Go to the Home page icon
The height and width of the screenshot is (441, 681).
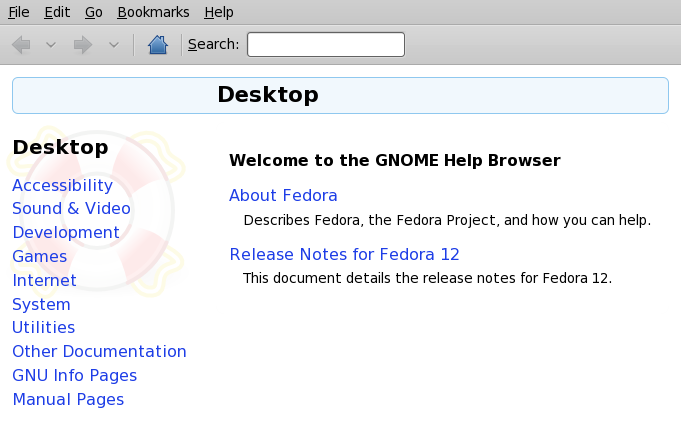tap(158, 45)
